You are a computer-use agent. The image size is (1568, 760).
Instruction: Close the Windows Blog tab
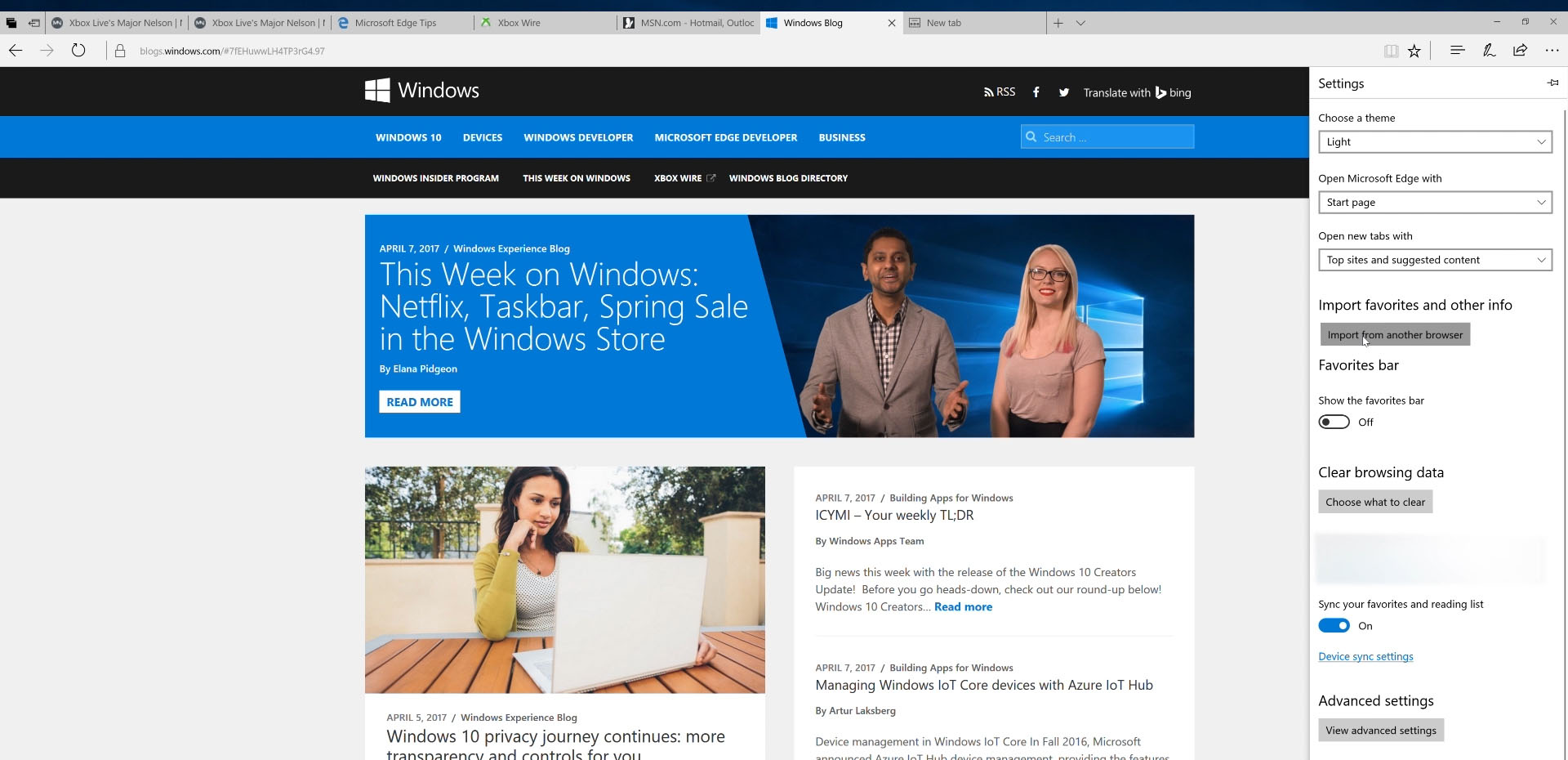click(x=891, y=23)
